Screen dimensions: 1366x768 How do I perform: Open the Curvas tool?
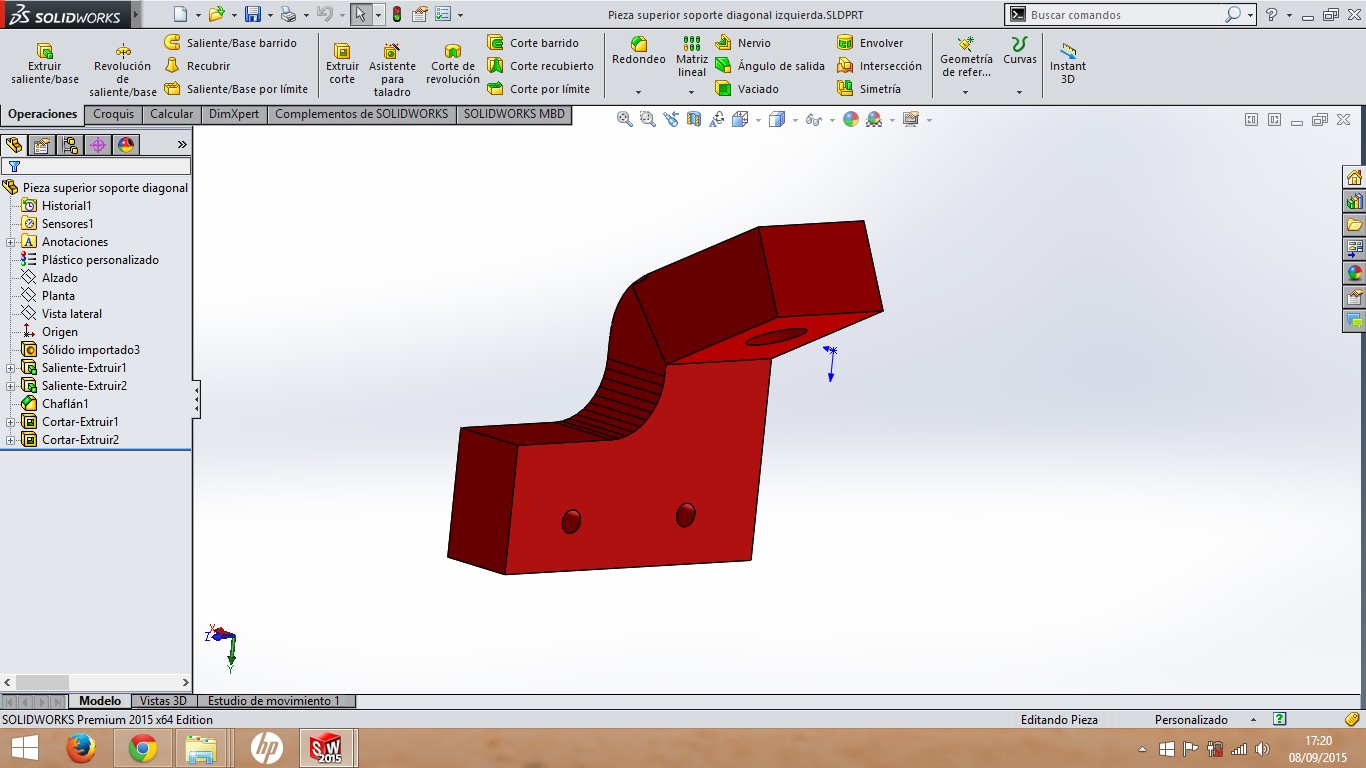point(1020,52)
